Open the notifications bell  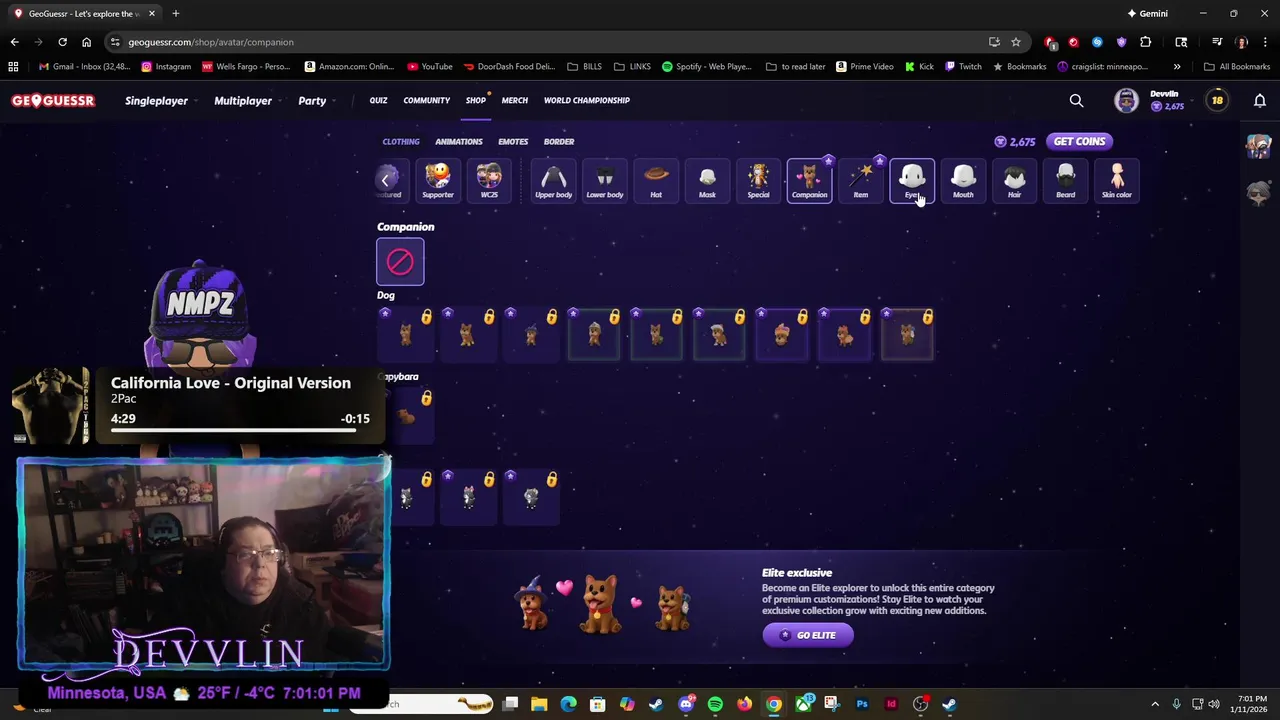click(1260, 101)
